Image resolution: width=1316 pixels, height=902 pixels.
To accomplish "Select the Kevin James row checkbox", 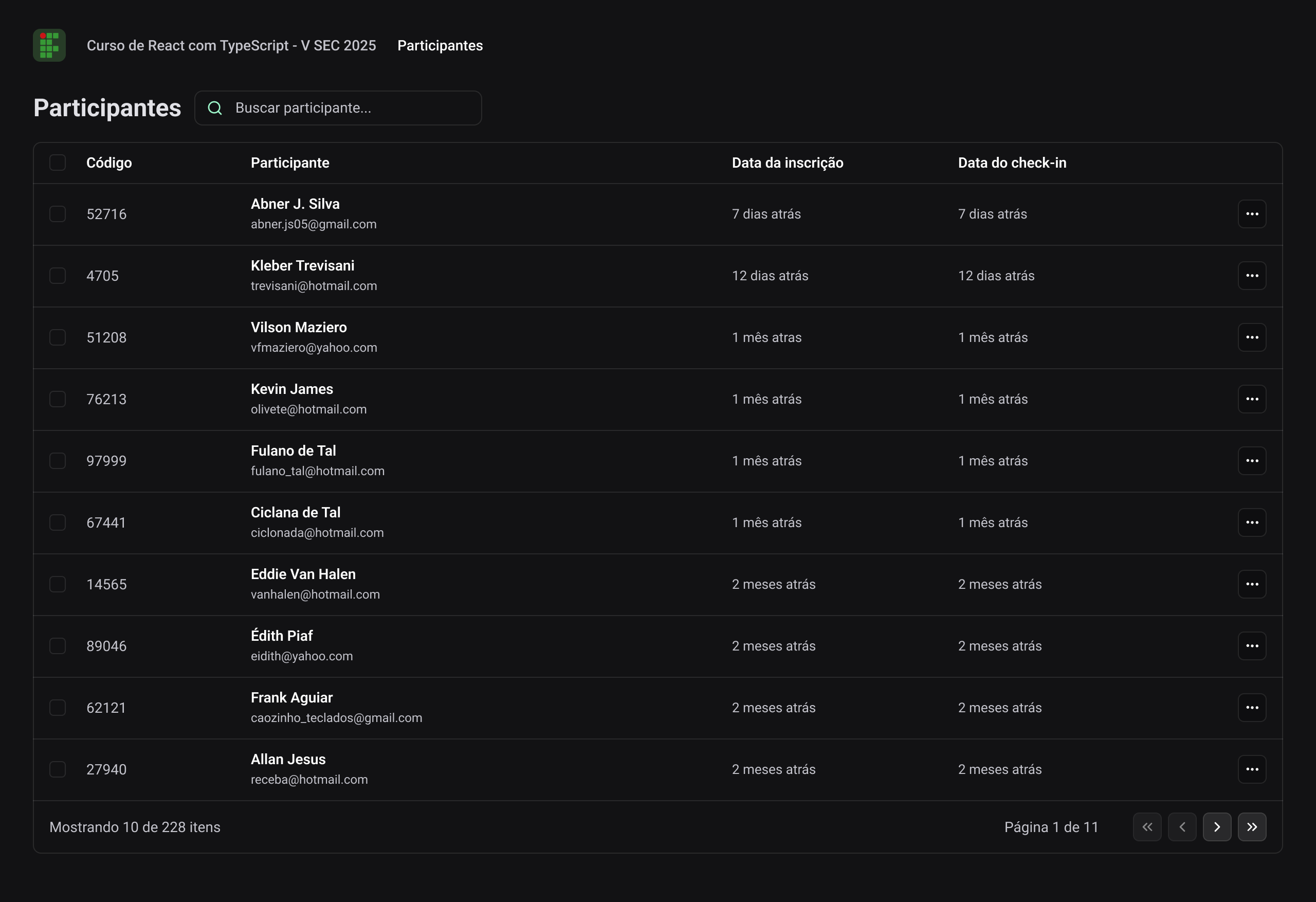I will (58, 400).
